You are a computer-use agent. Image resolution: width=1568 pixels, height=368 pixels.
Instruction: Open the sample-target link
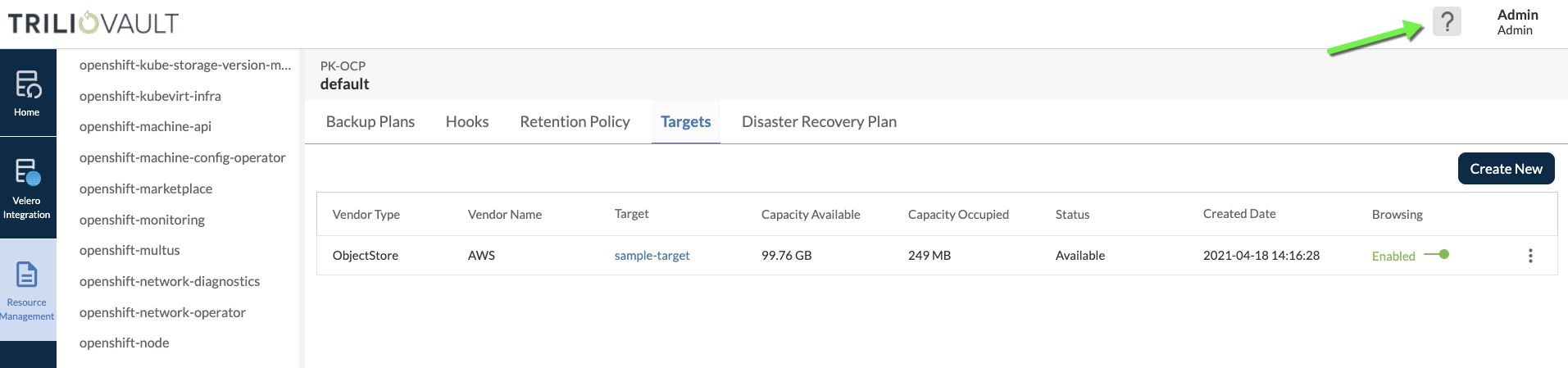pyautogui.click(x=652, y=256)
